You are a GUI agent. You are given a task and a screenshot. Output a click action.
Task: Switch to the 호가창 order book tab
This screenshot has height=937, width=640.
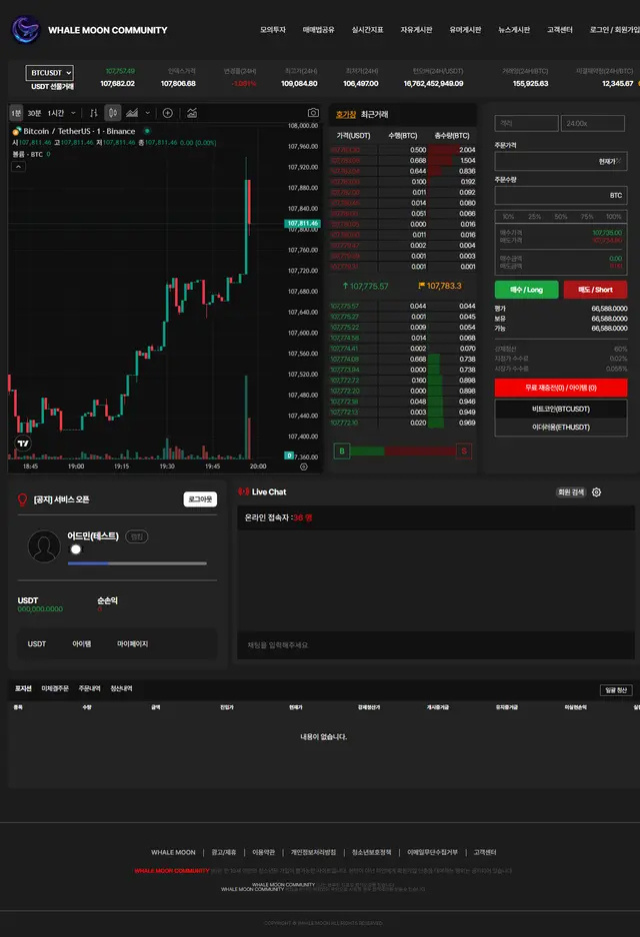coord(345,115)
